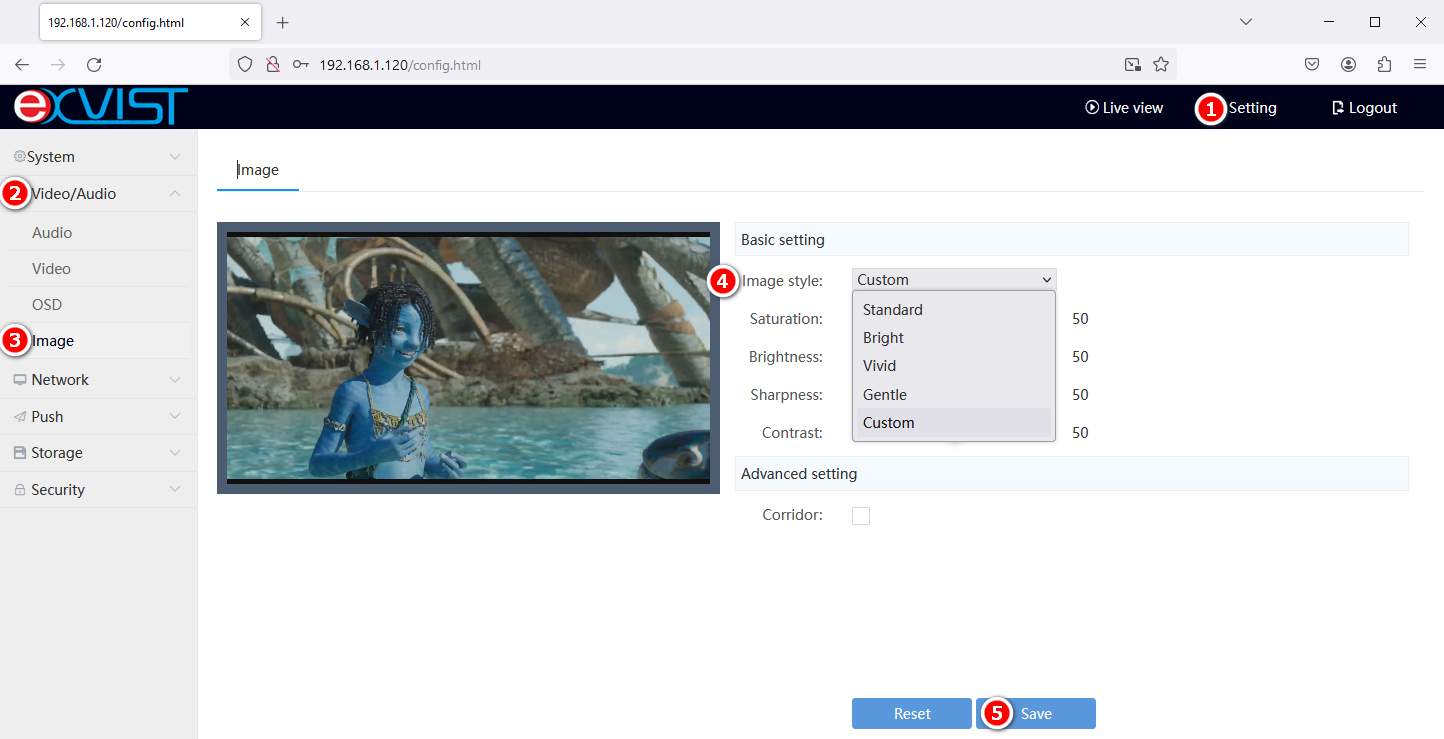Expand the Network menu section
The width and height of the screenshot is (1444, 739).
tap(98, 379)
